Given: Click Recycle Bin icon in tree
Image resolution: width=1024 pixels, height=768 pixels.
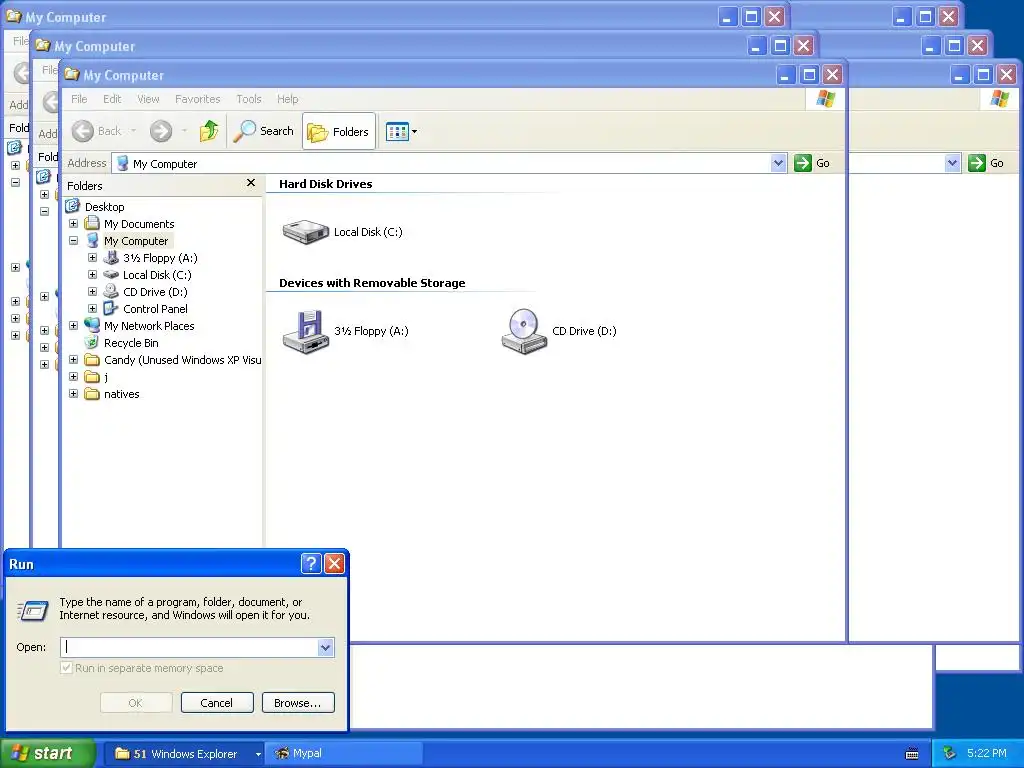Looking at the screenshot, I should pyautogui.click(x=92, y=342).
